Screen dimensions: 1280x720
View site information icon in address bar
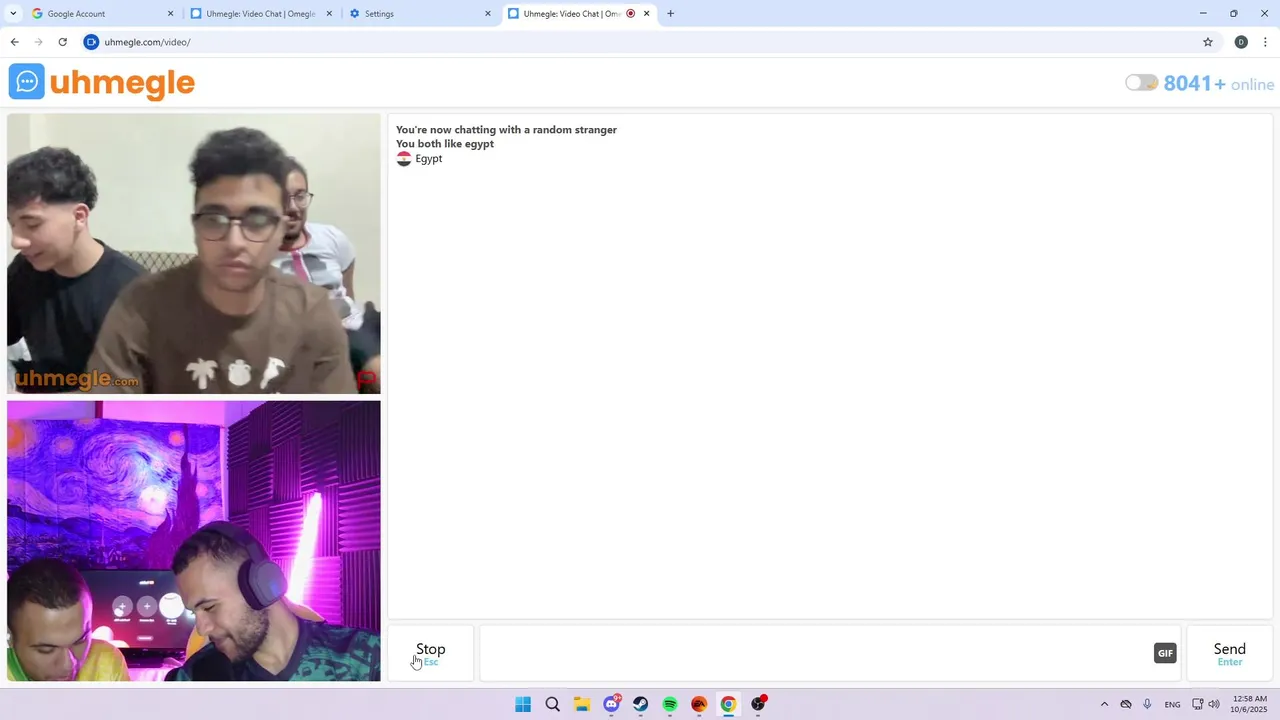tap(91, 42)
